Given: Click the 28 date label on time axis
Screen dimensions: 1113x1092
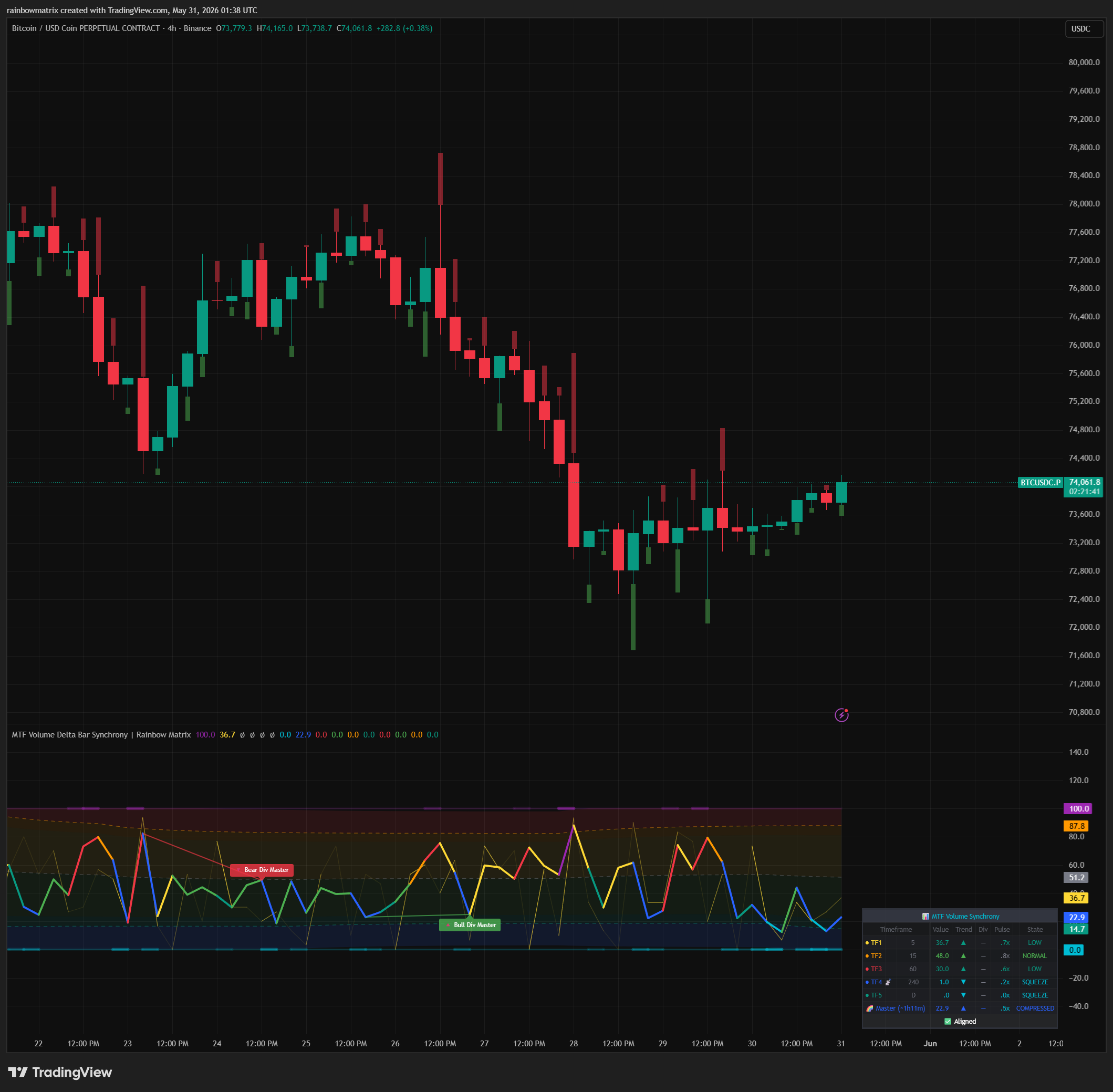Looking at the screenshot, I should coord(574,1043).
